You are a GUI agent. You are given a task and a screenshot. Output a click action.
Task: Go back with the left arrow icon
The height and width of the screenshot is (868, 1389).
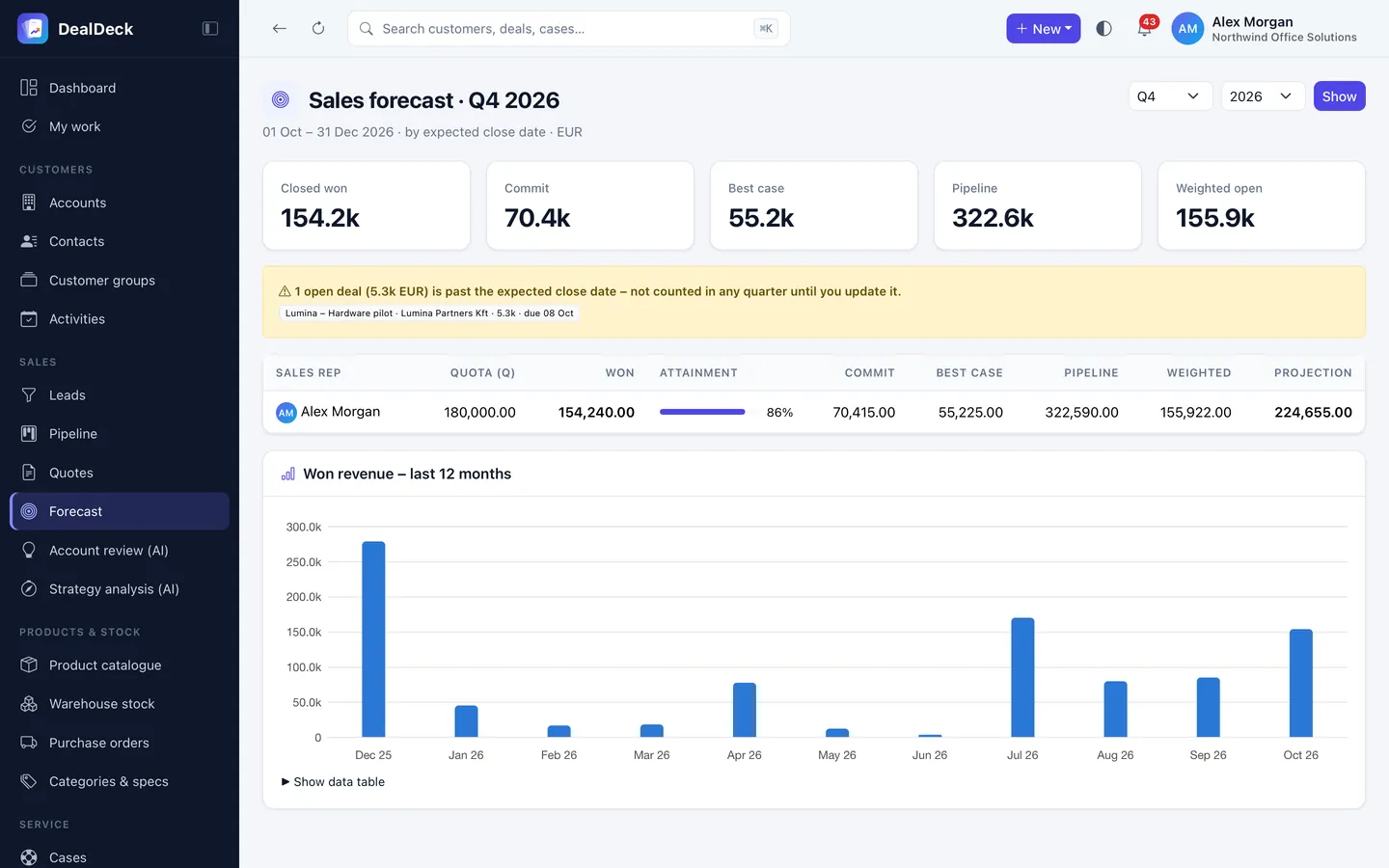[x=280, y=29]
